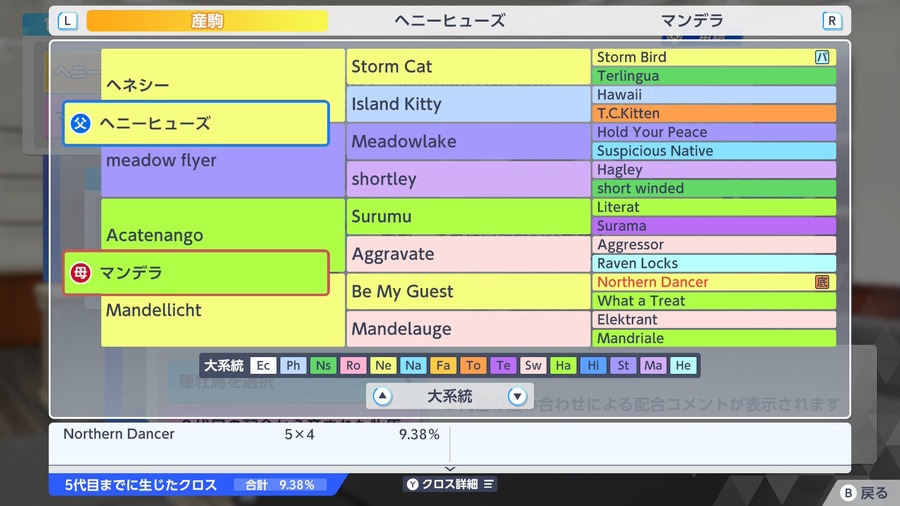Click the Fa lineage swatch

coord(443,365)
